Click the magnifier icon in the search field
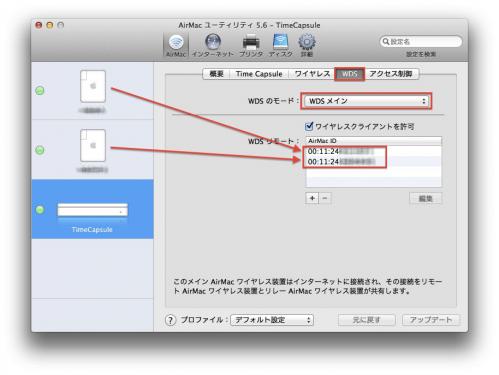Viewport: 499px width, 375px height. click(x=386, y=42)
